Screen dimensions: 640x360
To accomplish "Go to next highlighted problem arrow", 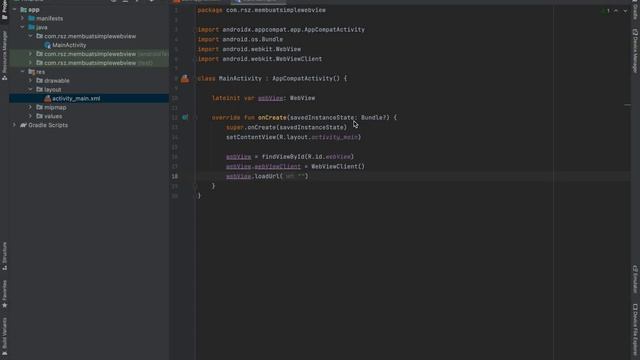I will [625, 11].
